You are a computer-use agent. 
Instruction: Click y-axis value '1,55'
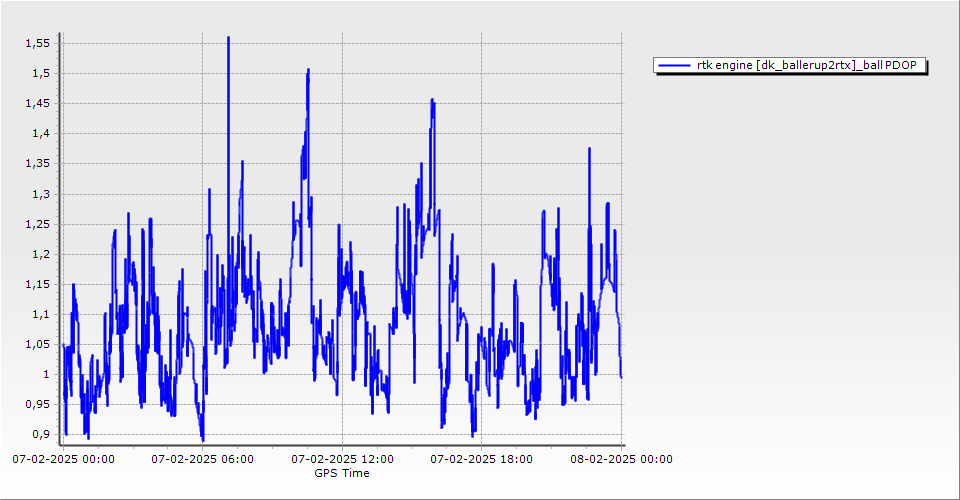[x=37, y=43]
